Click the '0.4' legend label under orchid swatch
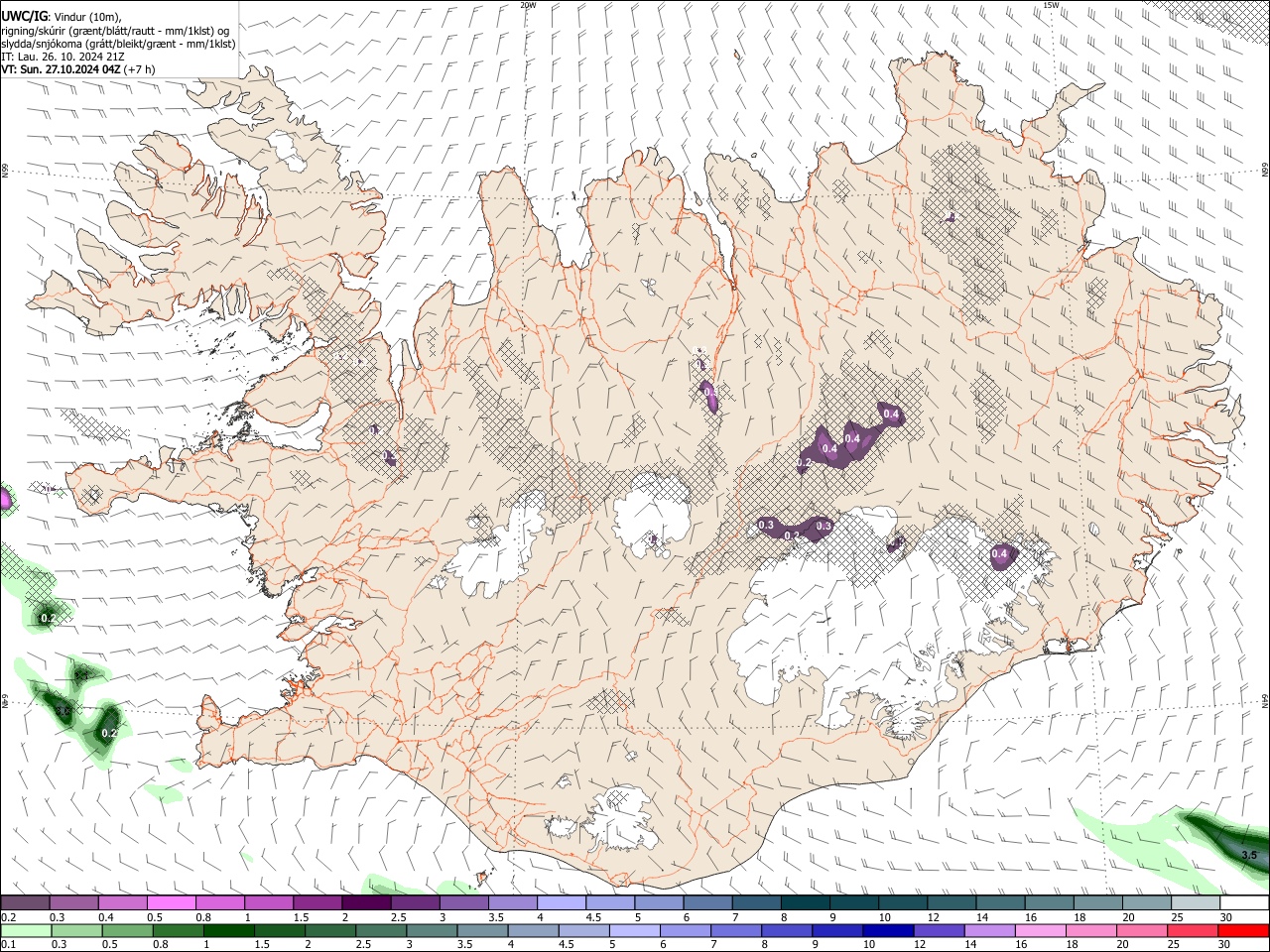The image size is (1270, 952). (105, 917)
